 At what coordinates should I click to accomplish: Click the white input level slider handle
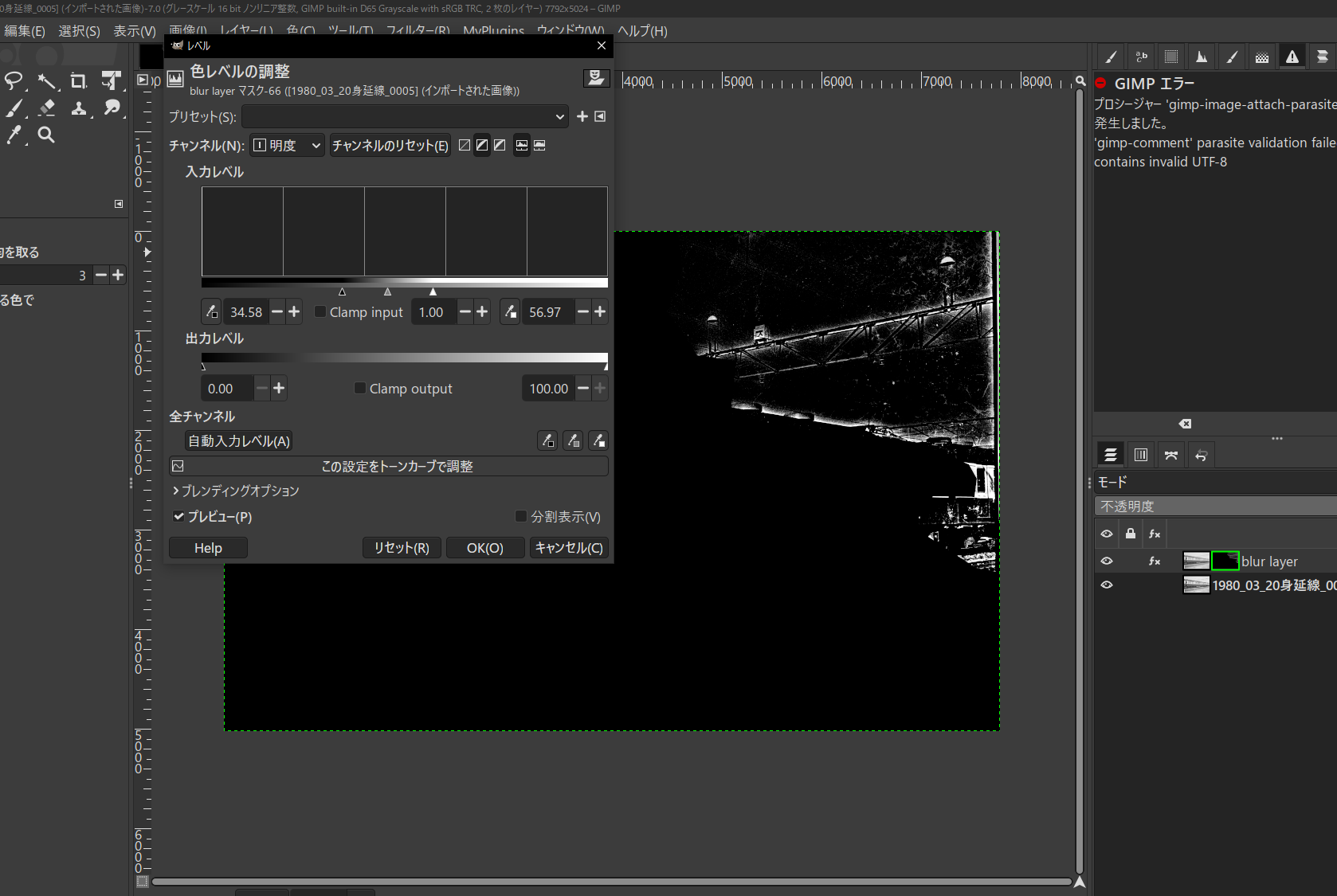[433, 292]
